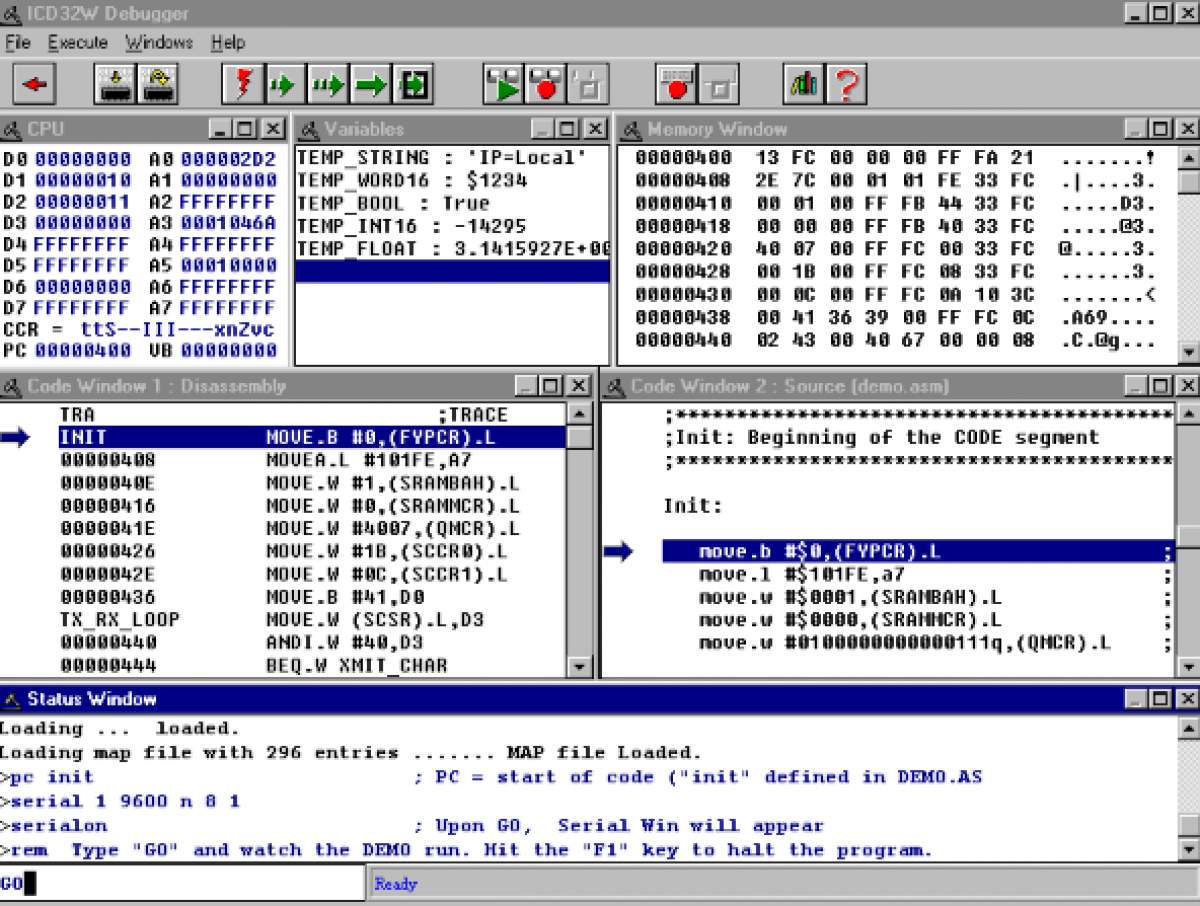1200x906 pixels.
Task: Click the first load-to-target toolbar icon
Action: click(x=113, y=84)
